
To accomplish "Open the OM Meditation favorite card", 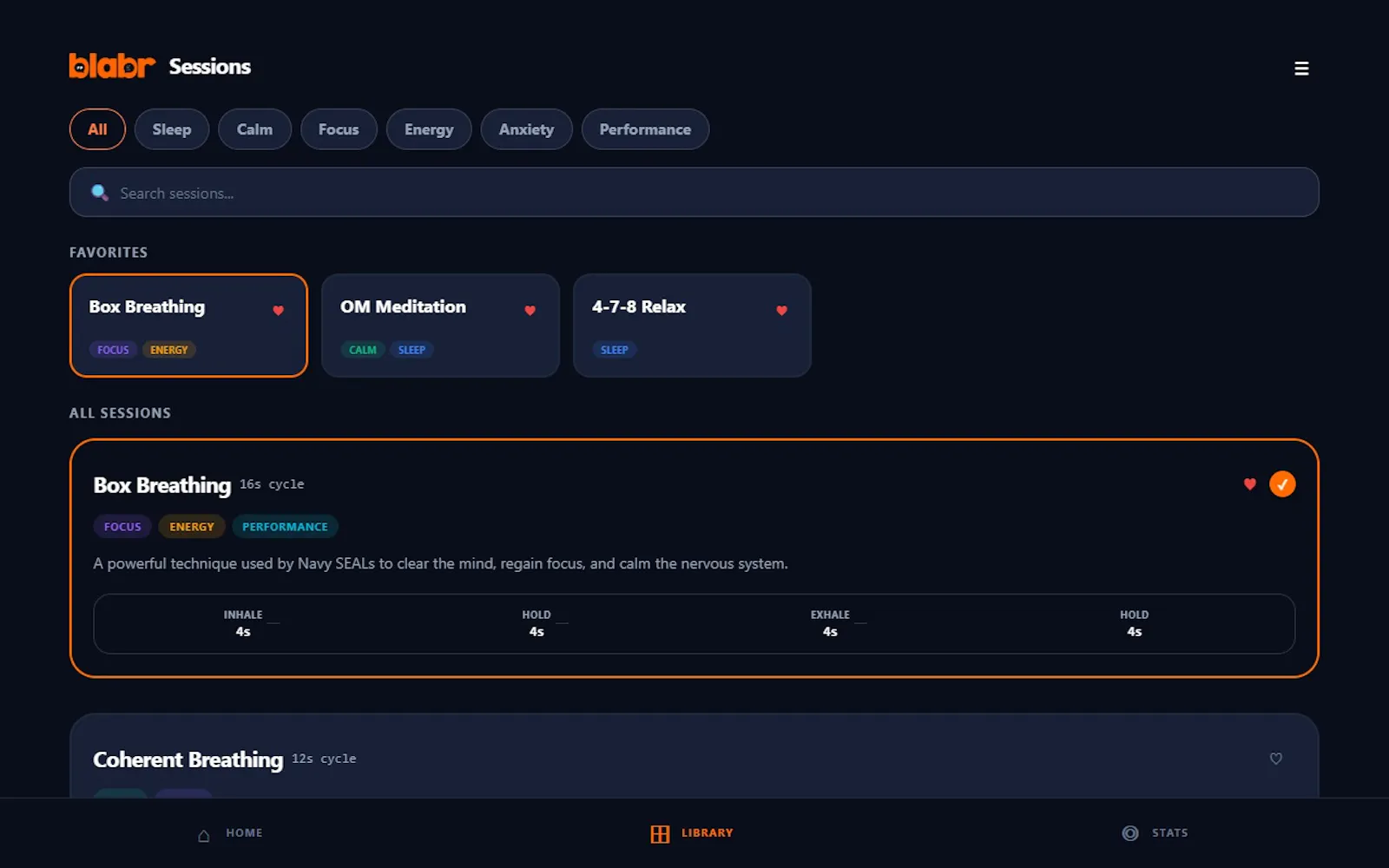I will click(x=440, y=325).
